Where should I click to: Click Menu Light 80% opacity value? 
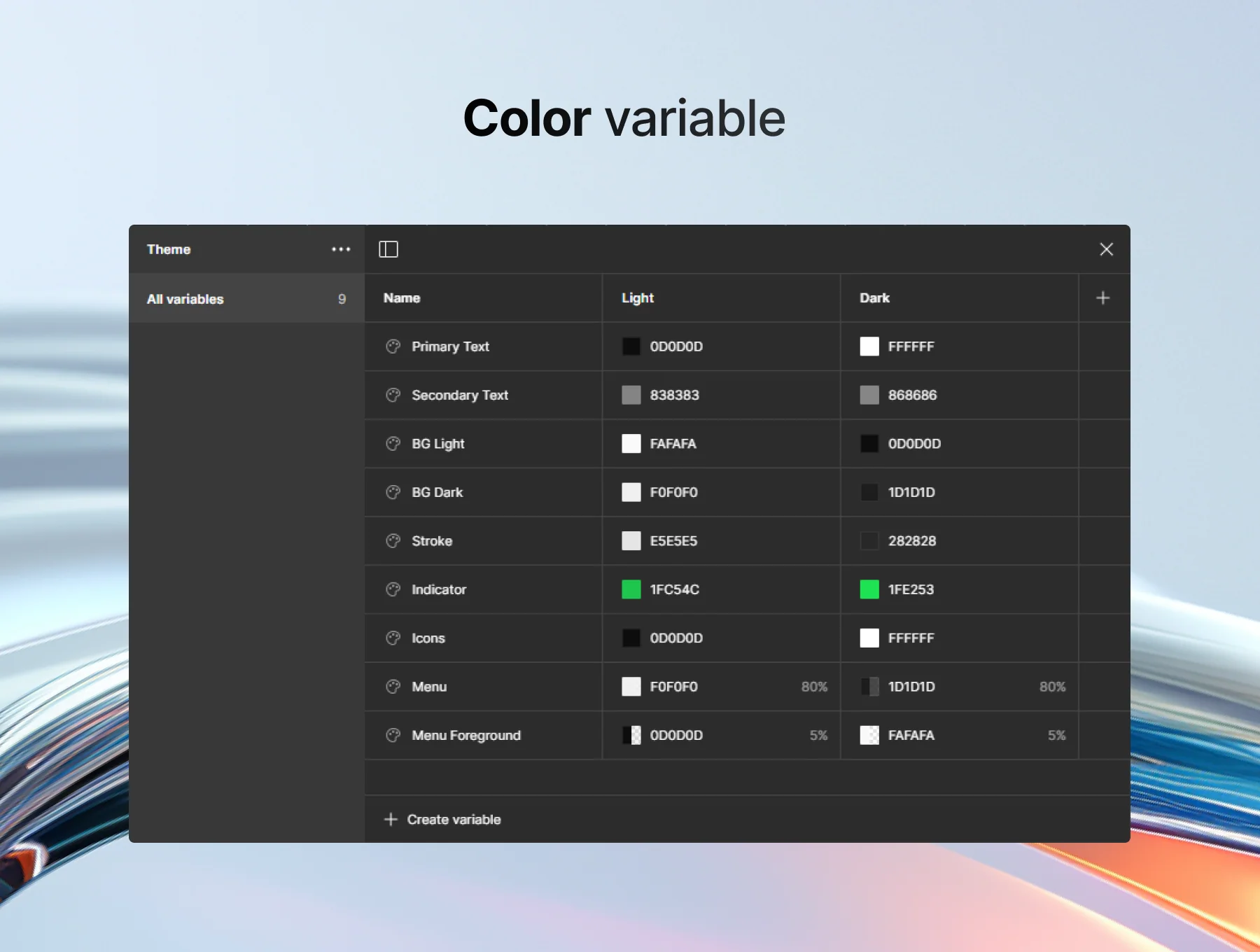[x=814, y=687]
